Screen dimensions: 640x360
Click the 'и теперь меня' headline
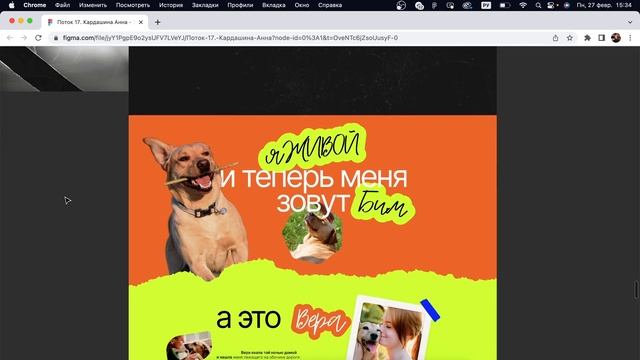(313, 178)
